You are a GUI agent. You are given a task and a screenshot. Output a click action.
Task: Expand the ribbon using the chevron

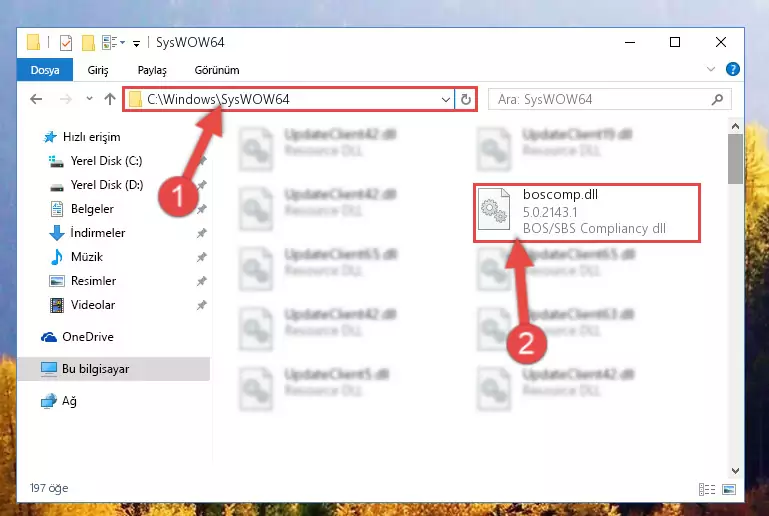tap(711, 69)
